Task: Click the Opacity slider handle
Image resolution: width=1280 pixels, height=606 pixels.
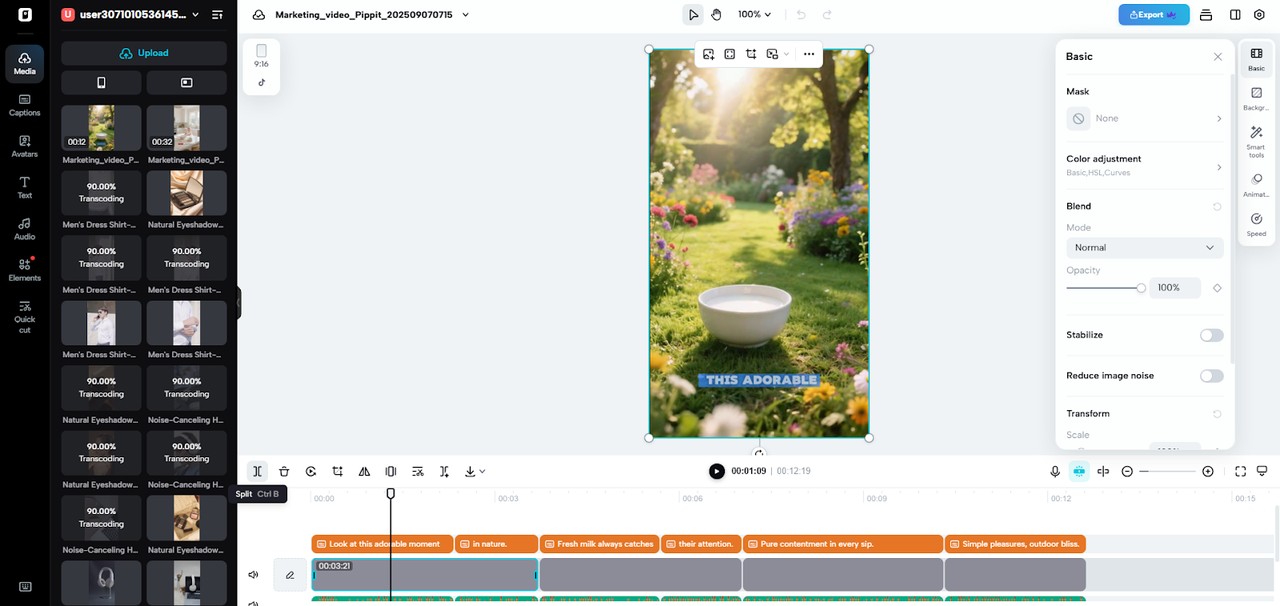Action: [1141, 288]
